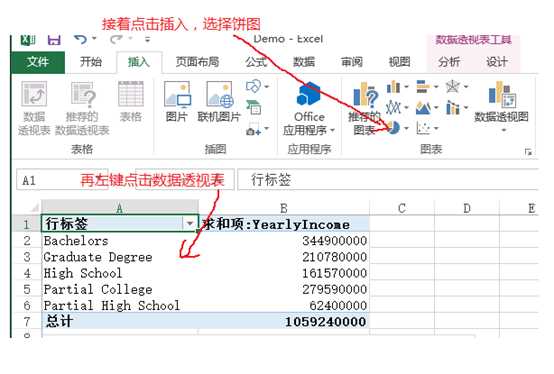Open the 图表 group dialog launcher
554x374 pixels.
coord(529,152)
